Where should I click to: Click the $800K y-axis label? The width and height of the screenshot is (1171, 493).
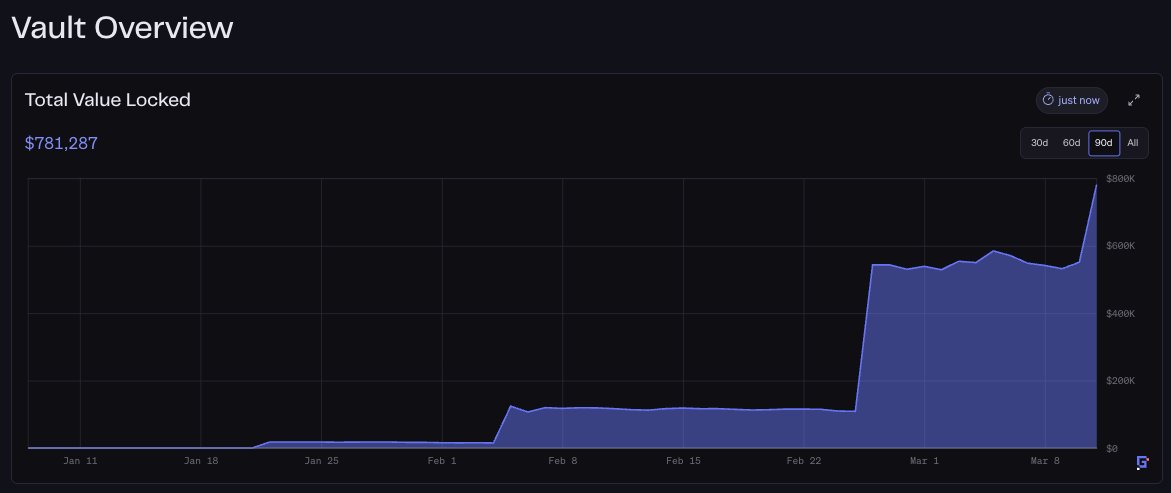[x=1120, y=179]
